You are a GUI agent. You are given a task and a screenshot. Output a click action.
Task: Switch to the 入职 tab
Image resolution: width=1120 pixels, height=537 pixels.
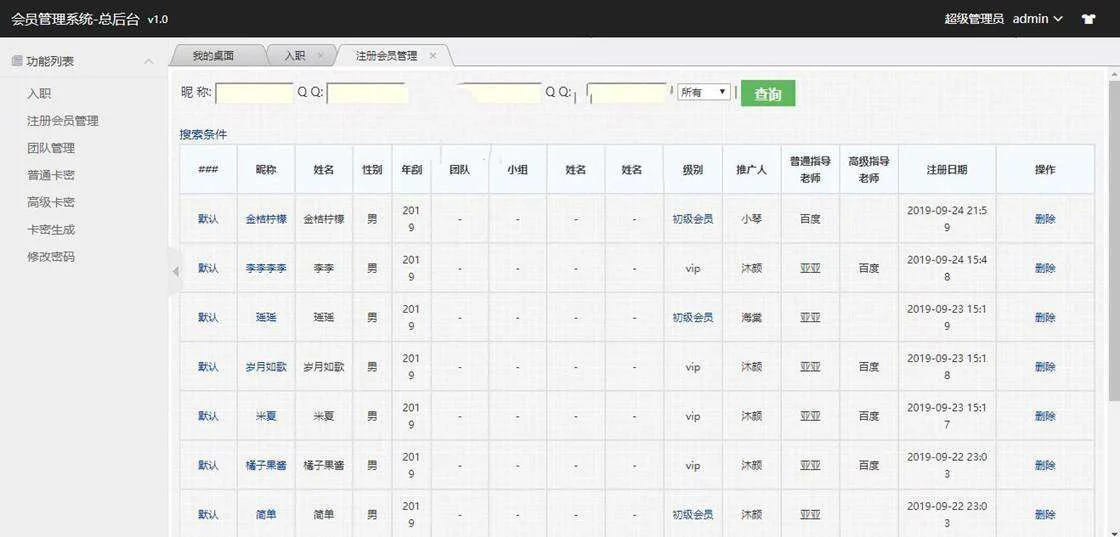tap(294, 56)
